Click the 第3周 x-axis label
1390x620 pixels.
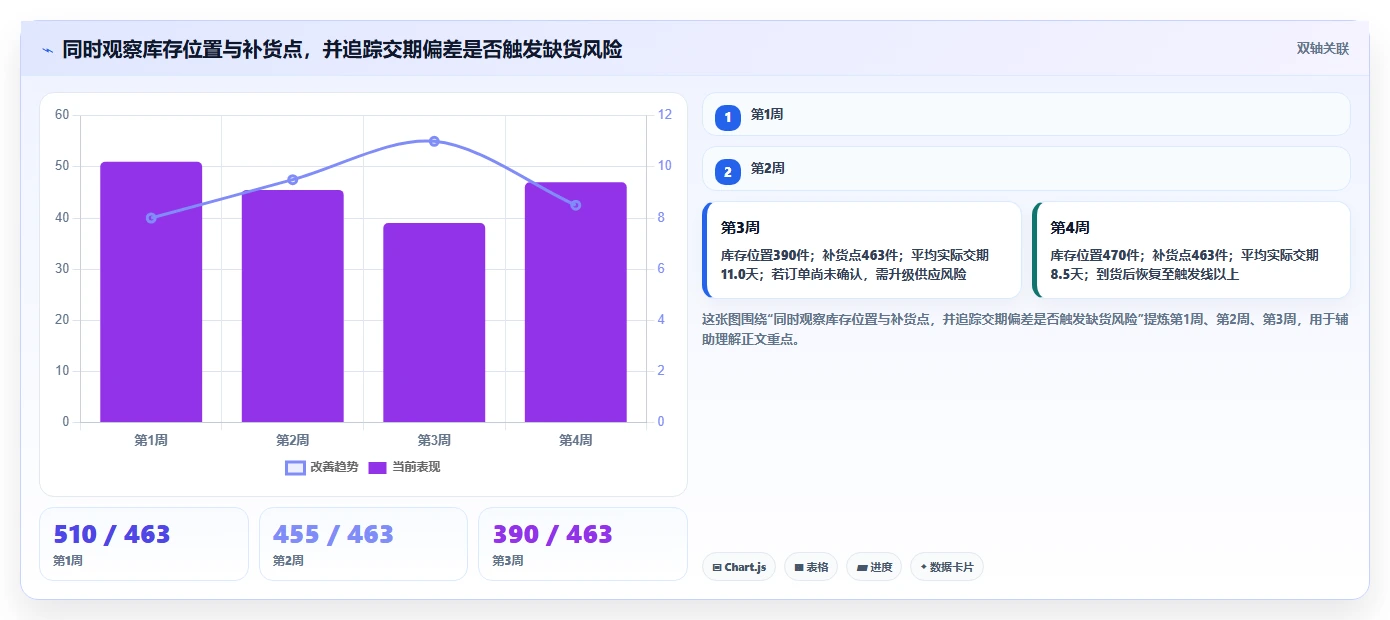pyautogui.click(x=434, y=440)
